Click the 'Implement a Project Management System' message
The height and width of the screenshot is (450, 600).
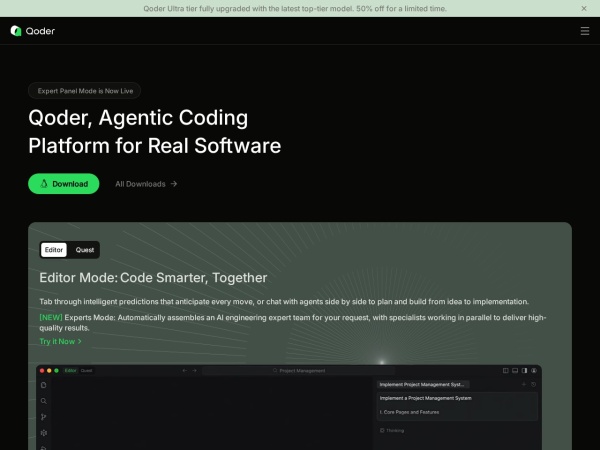pos(426,398)
